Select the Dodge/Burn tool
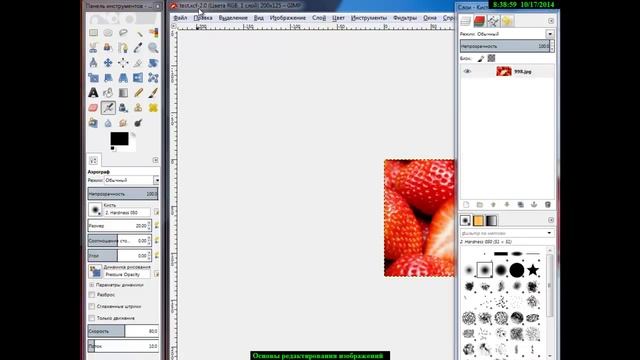 138,122
